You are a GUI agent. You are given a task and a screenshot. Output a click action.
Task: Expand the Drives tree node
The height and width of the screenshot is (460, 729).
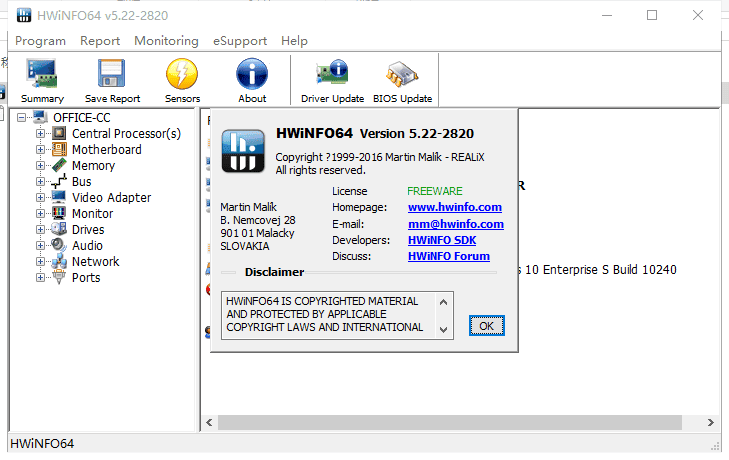tap(41, 230)
